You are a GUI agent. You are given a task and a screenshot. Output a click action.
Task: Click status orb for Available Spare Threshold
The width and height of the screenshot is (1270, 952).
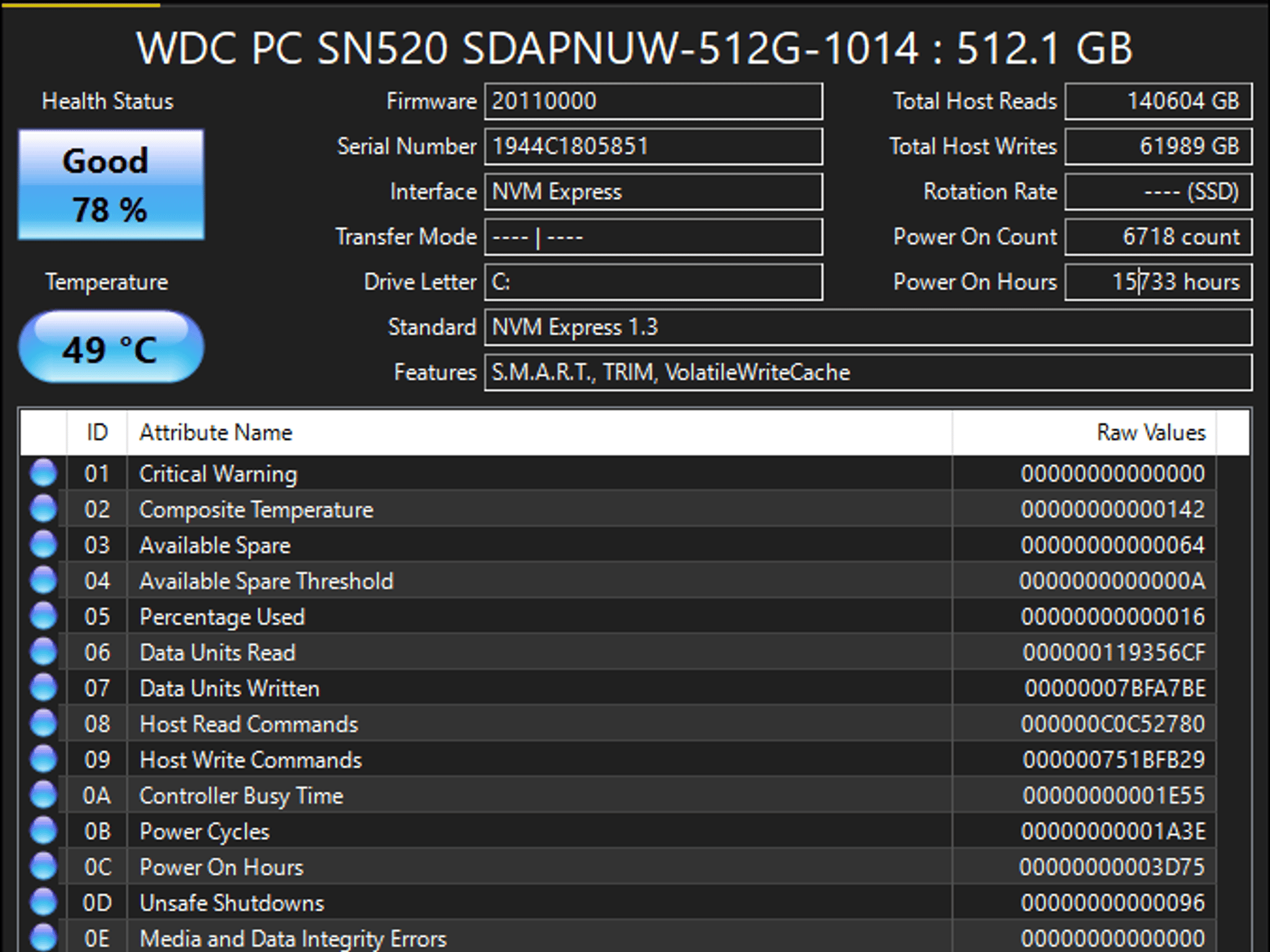tap(43, 581)
